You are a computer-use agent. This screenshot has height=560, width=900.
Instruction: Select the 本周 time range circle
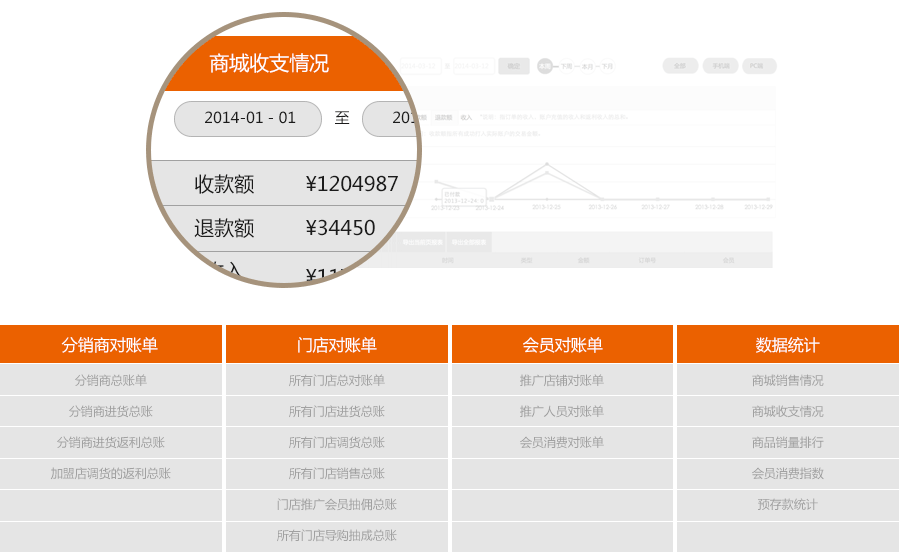click(545, 66)
